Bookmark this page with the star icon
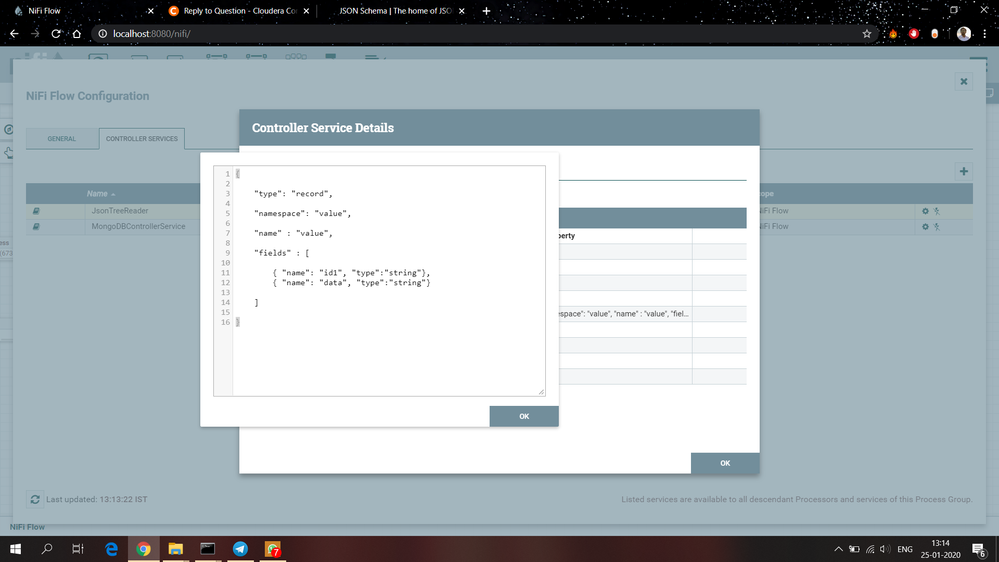This screenshot has height=562, width=999. [x=866, y=34]
